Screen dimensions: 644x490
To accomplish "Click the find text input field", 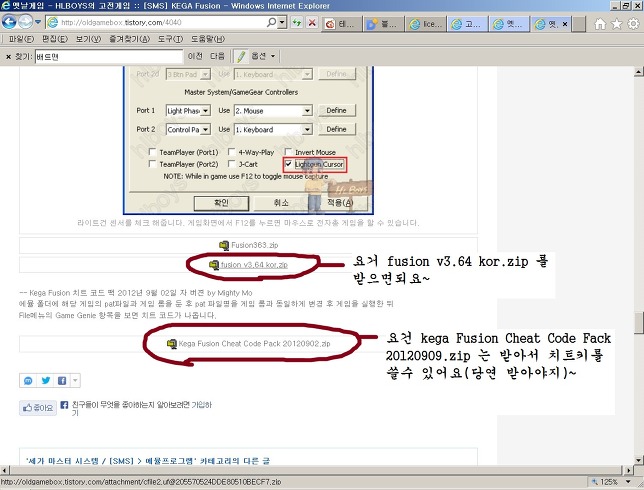I will click(108, 57).
